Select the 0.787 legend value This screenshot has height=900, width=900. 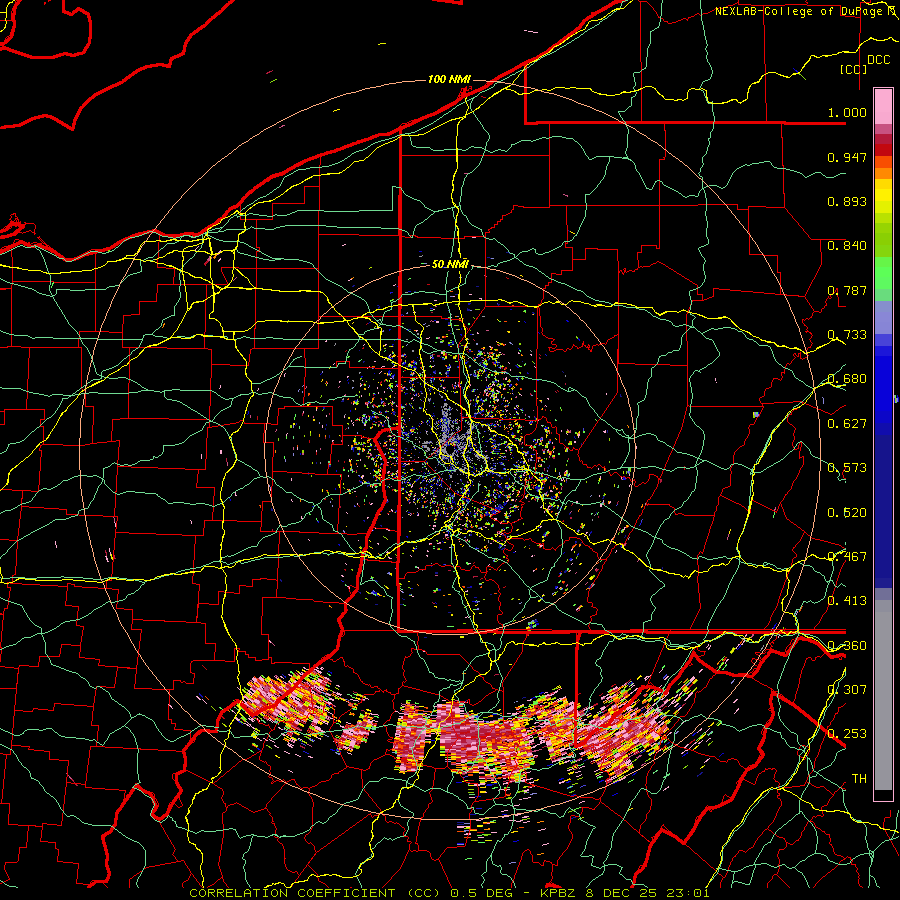tap(847, 290)
